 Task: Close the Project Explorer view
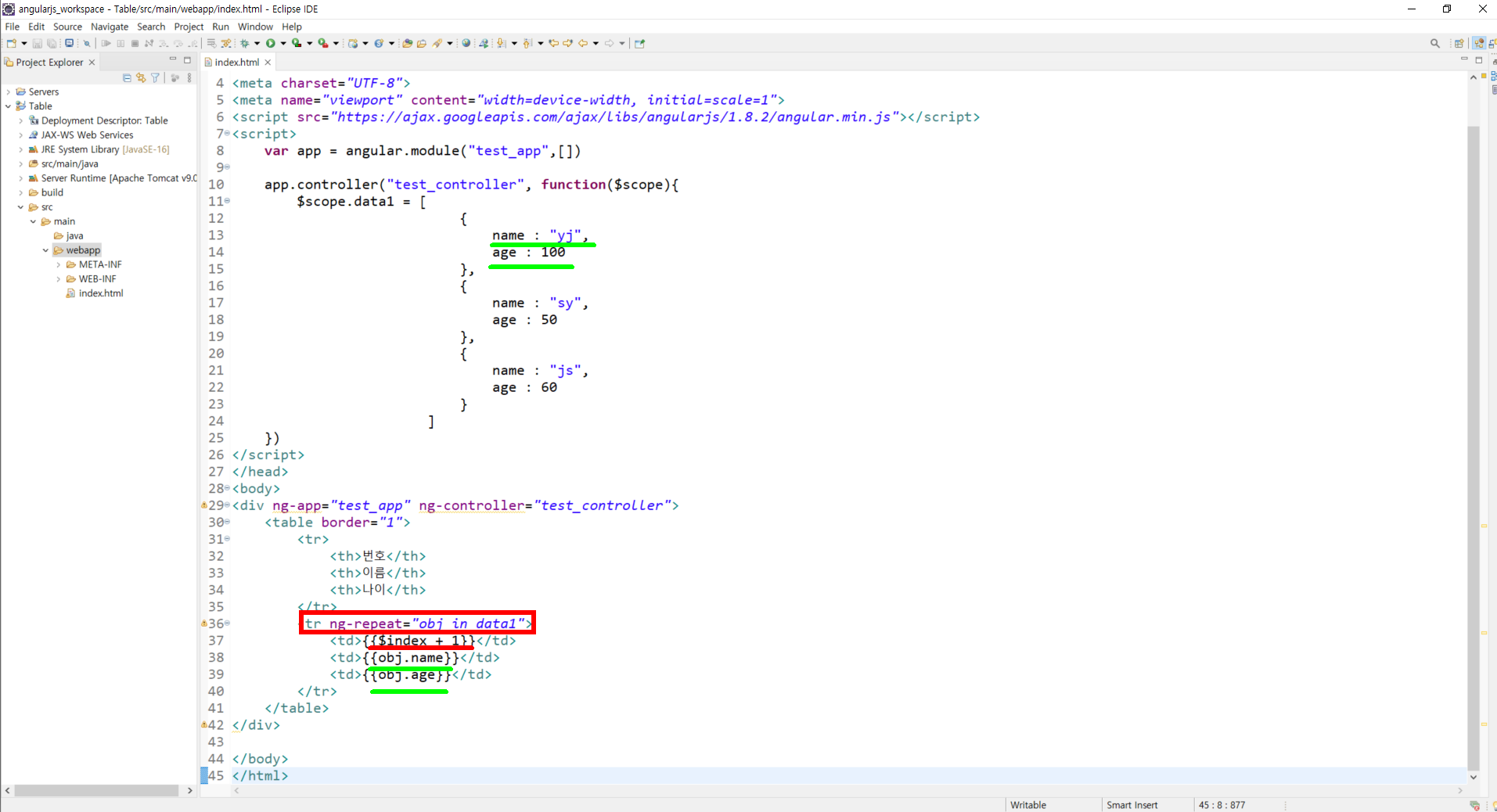tap(92, 62)
